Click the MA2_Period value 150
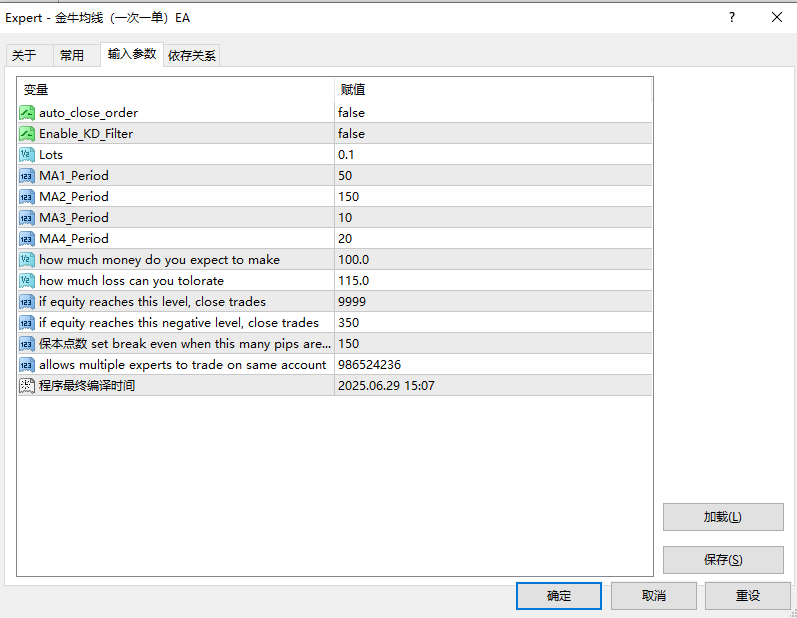The image size is (797, 618). point(349,197)
